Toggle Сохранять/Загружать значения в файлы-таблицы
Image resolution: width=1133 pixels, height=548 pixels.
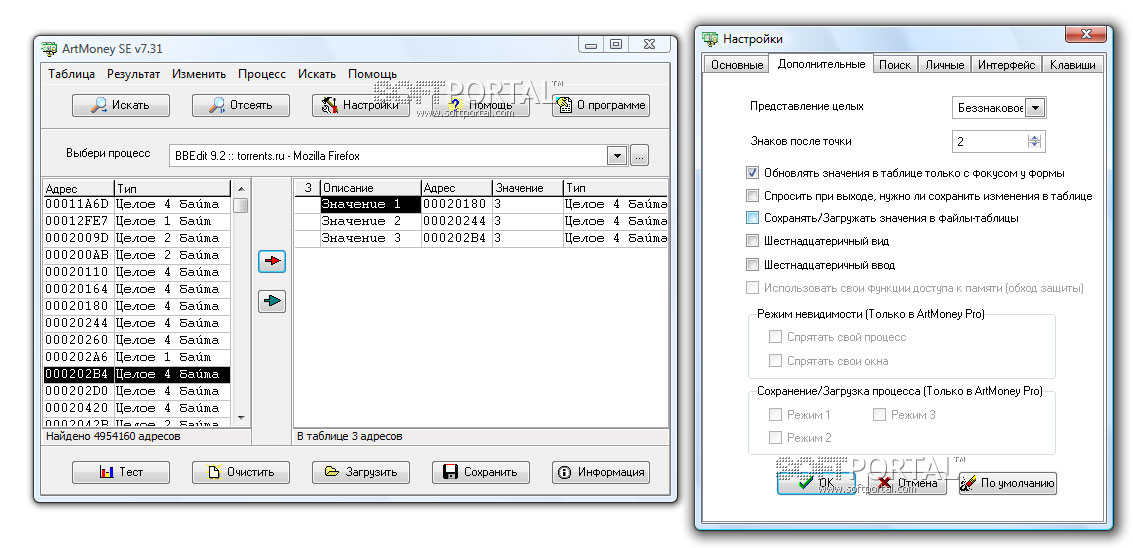click(x=753, y=218)
